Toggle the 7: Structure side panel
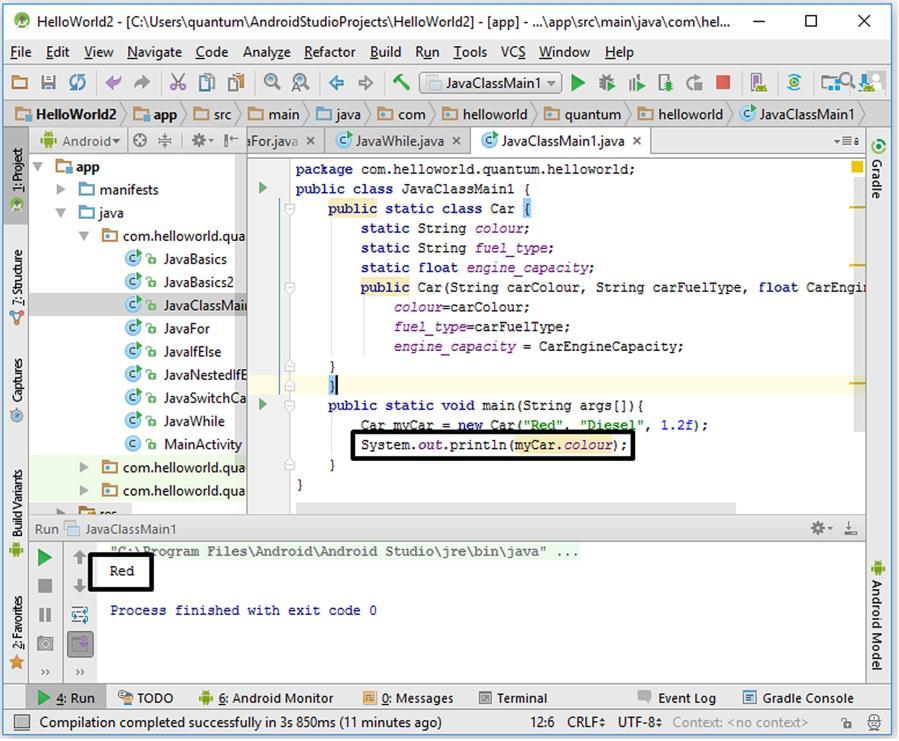This screenshot has width=899, height=741. click(x=17, y=287)
